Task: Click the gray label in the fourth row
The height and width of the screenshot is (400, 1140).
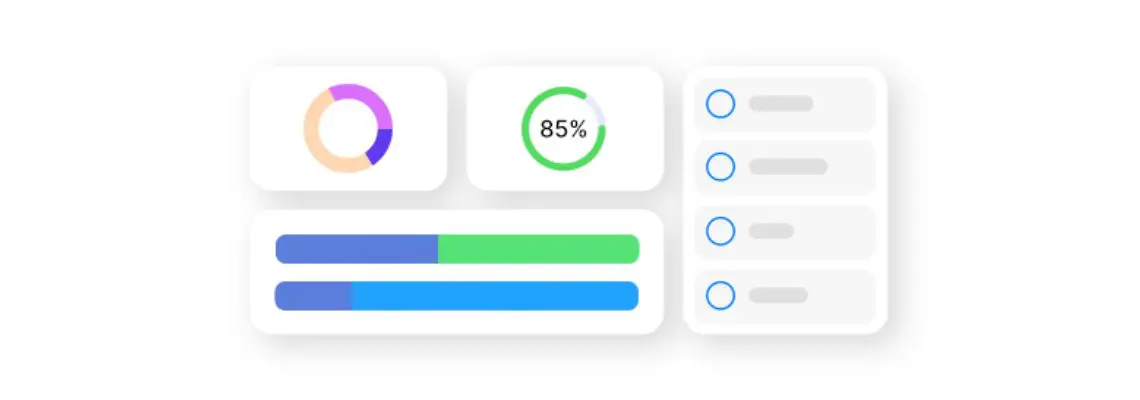Action: pos(778,295)
